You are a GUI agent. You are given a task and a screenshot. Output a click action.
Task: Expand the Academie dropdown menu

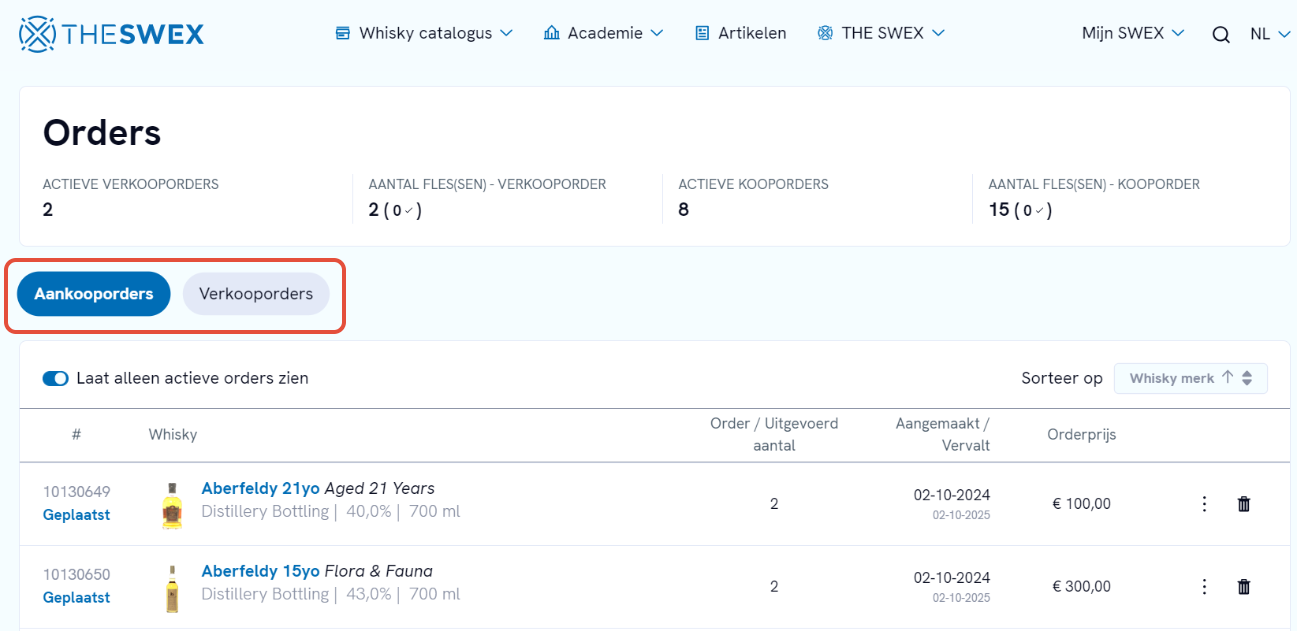(657, 33)
